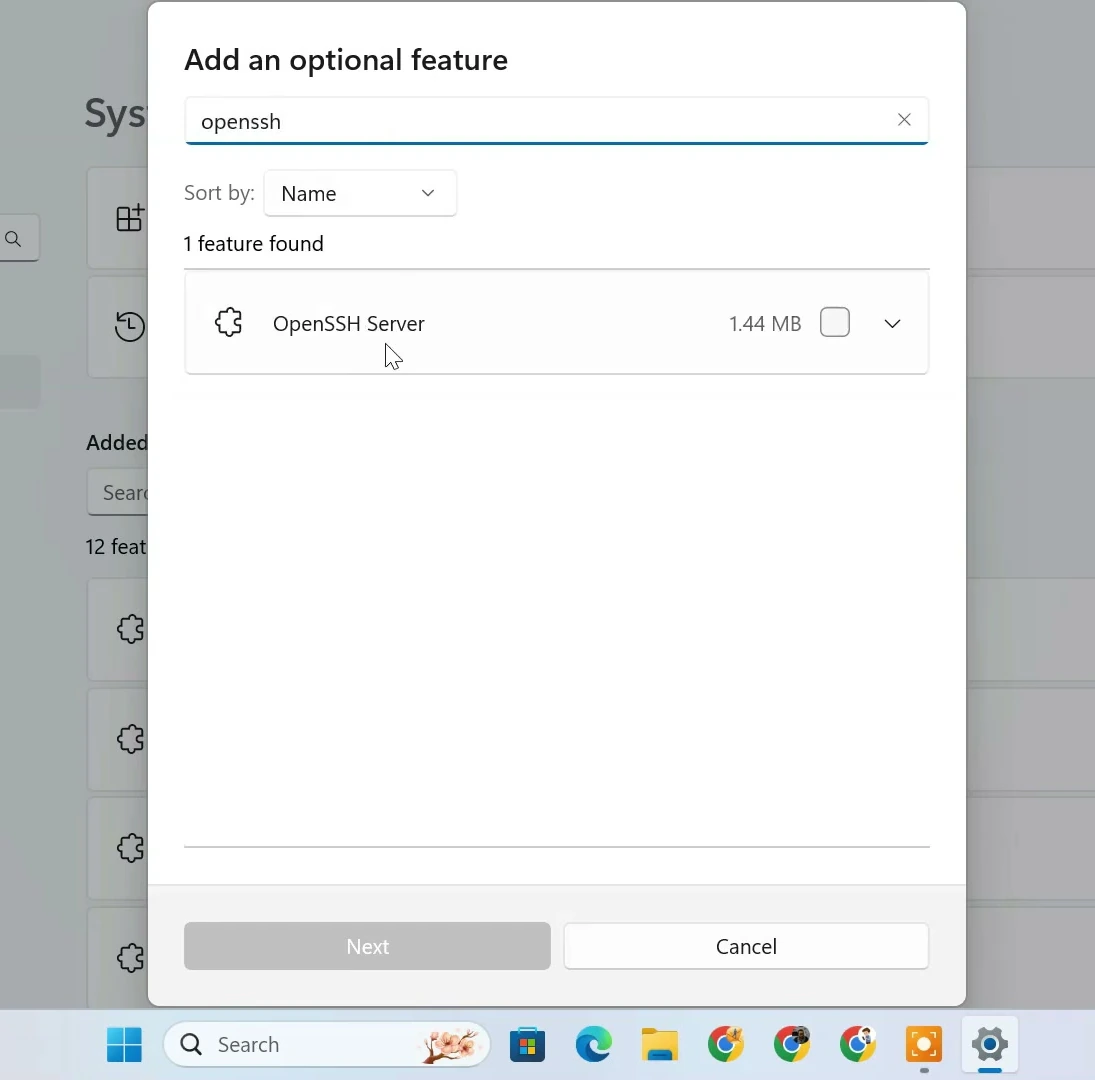The height and width of the screenshot is (1080, 1095).
Task: Click the Settings gear in taskbar
Action: (x=990, y=1044)
